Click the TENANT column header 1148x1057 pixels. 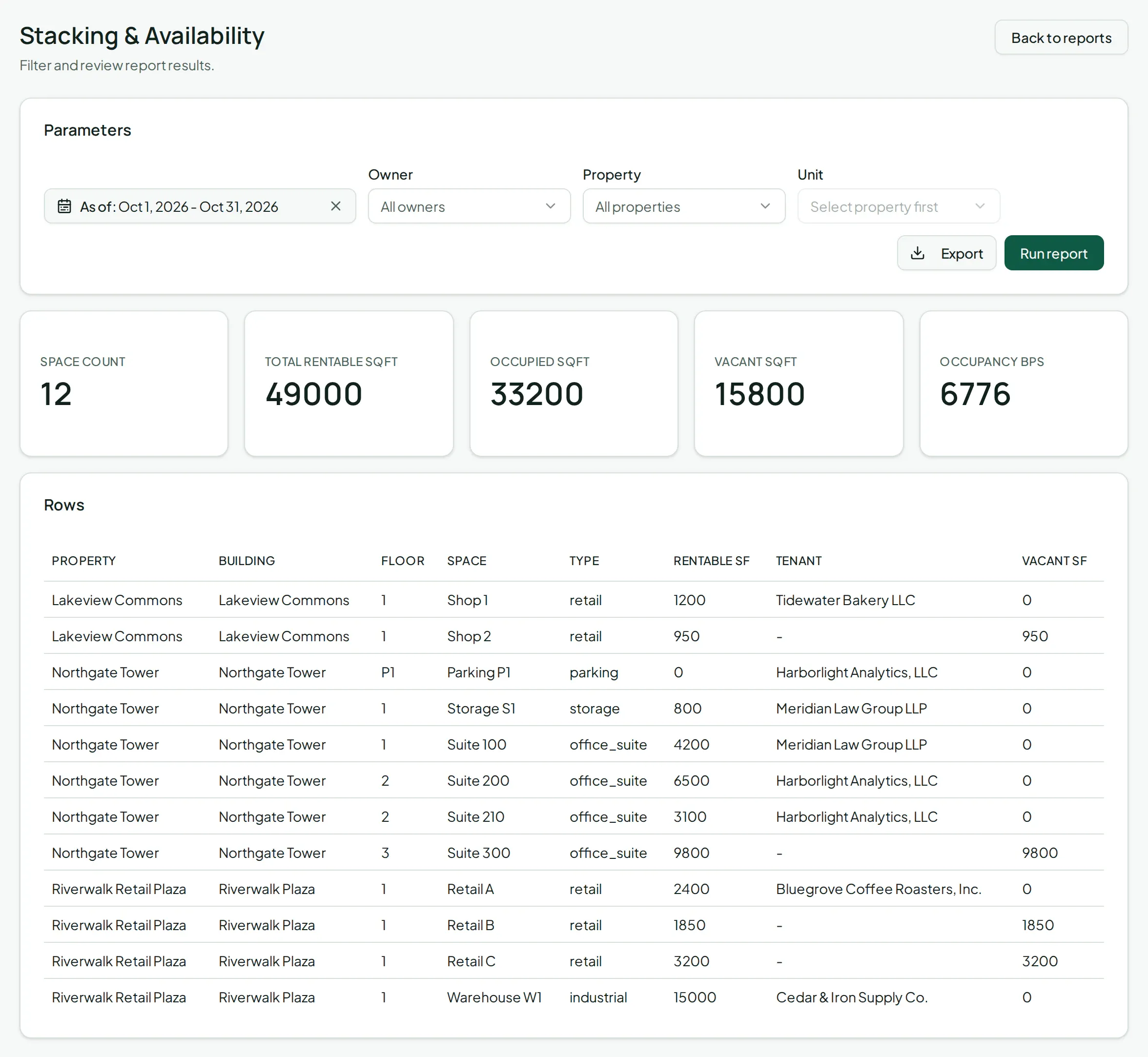click(799, 561)
